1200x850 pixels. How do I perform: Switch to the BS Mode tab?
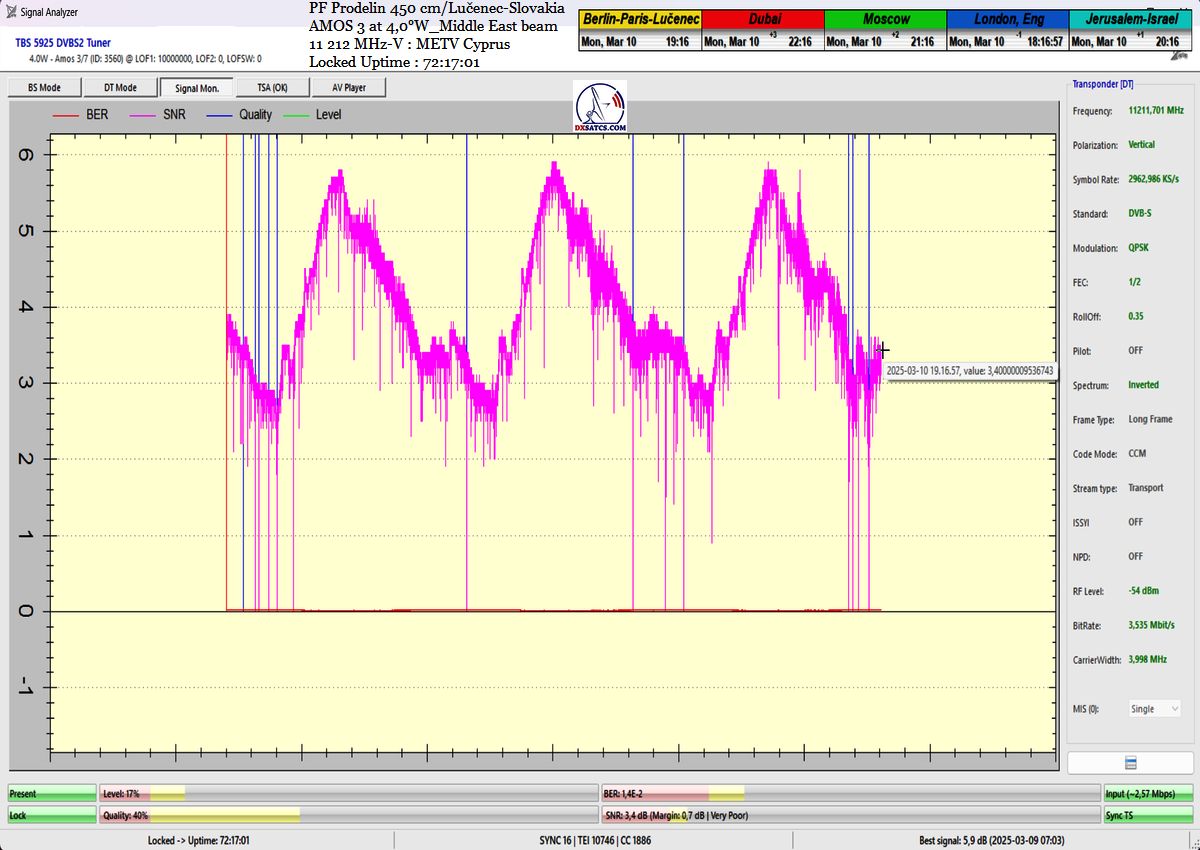43,88
